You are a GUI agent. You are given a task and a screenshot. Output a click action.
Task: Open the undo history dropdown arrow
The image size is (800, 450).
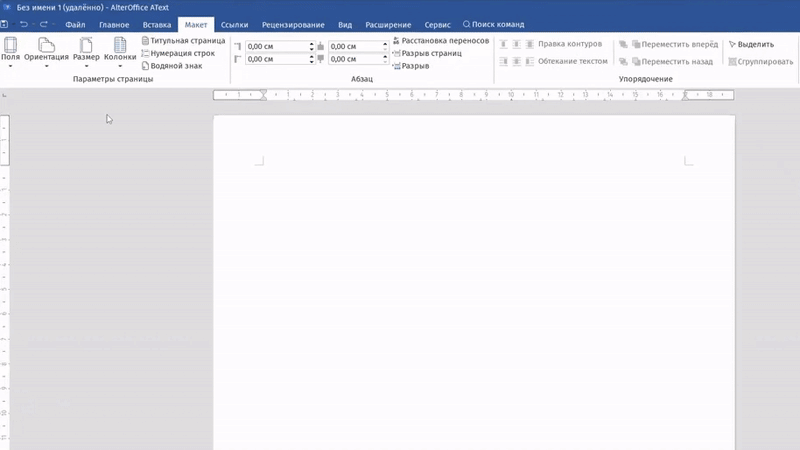tap(33, 24)
